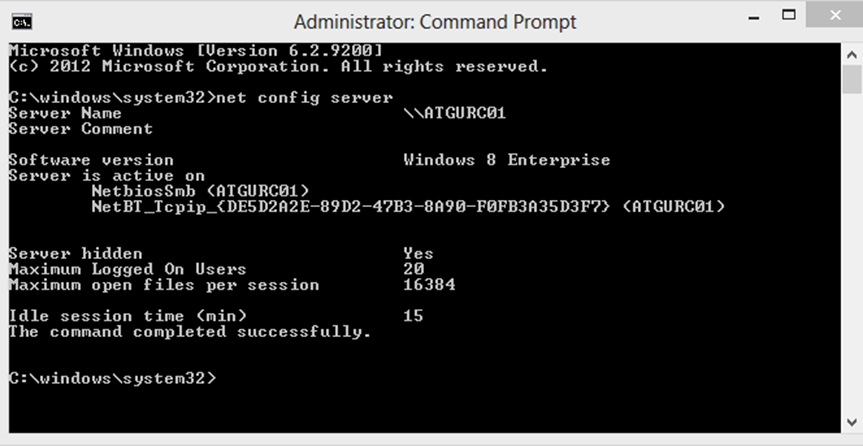This screenshot has height=446, width=863.
Task: Click the 'net config server' command text
Action: 304,98
